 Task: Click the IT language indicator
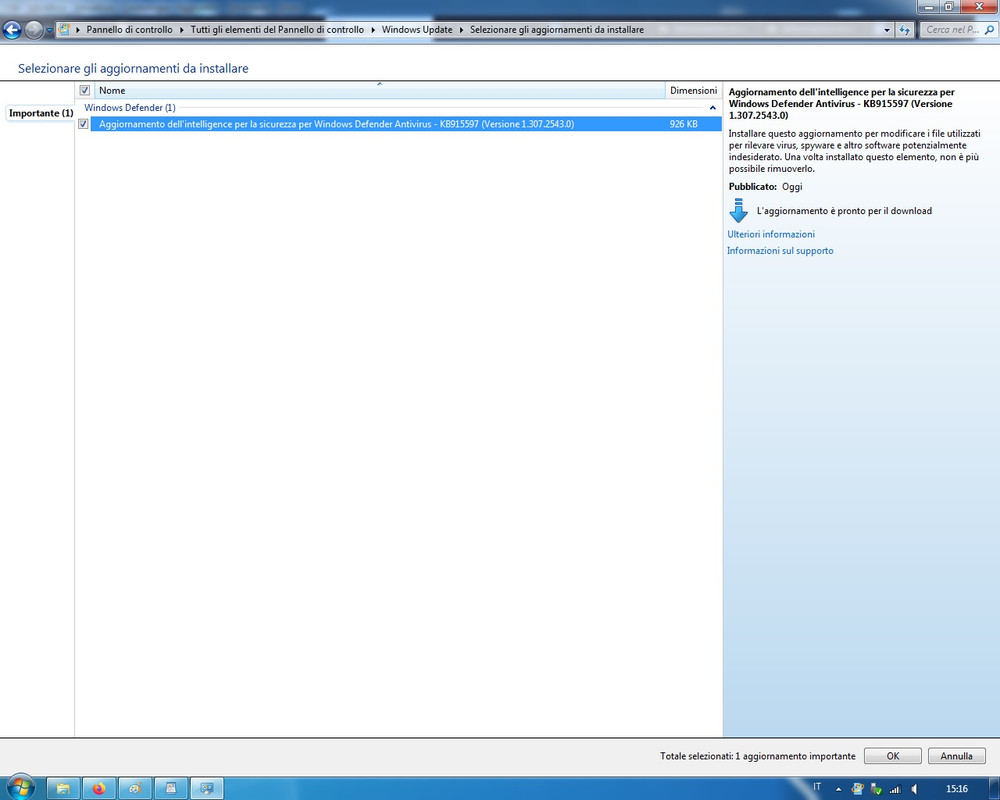[817, 787]
